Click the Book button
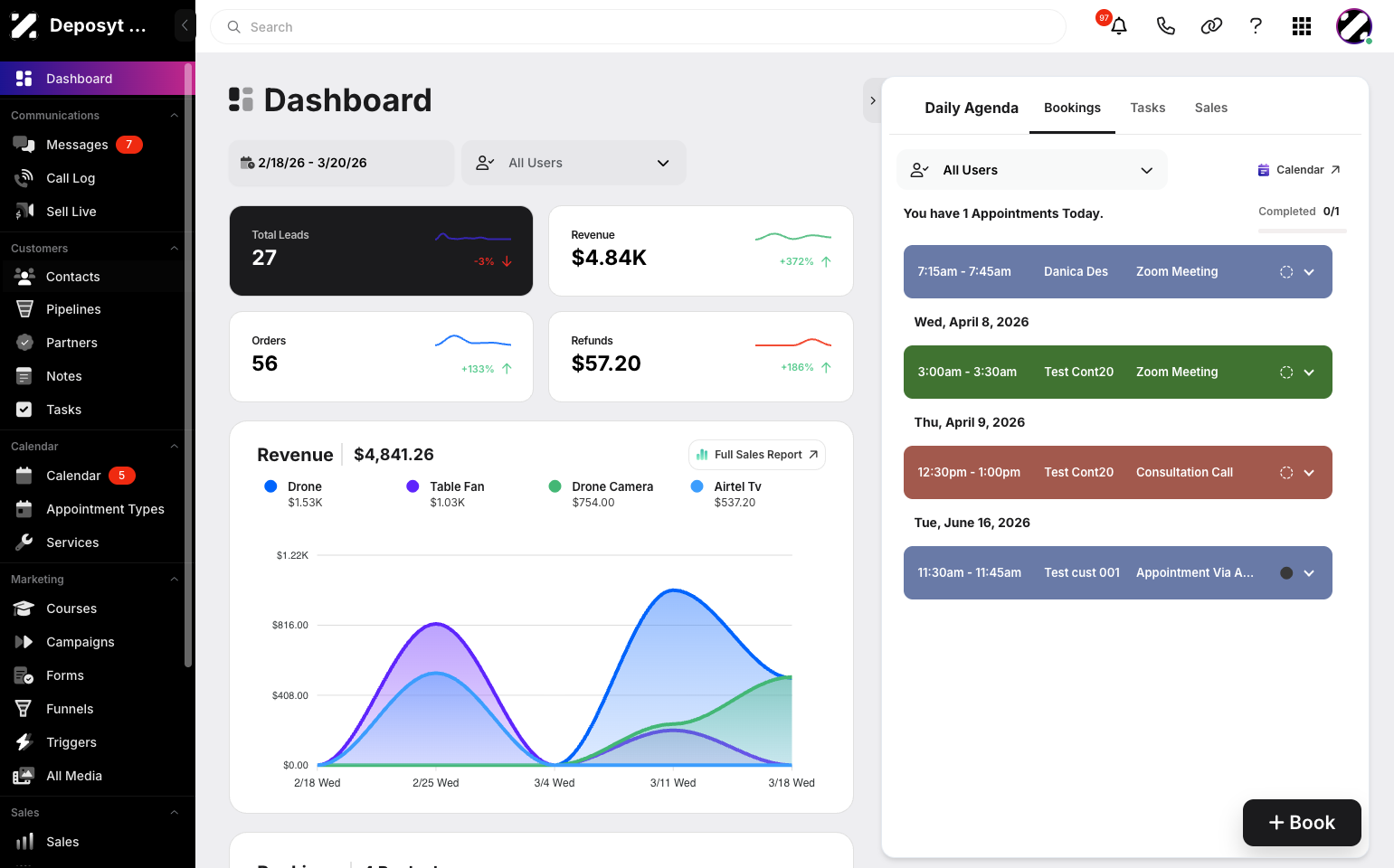This screenshot has height=868, width=1394. (x=1302, y=823)
